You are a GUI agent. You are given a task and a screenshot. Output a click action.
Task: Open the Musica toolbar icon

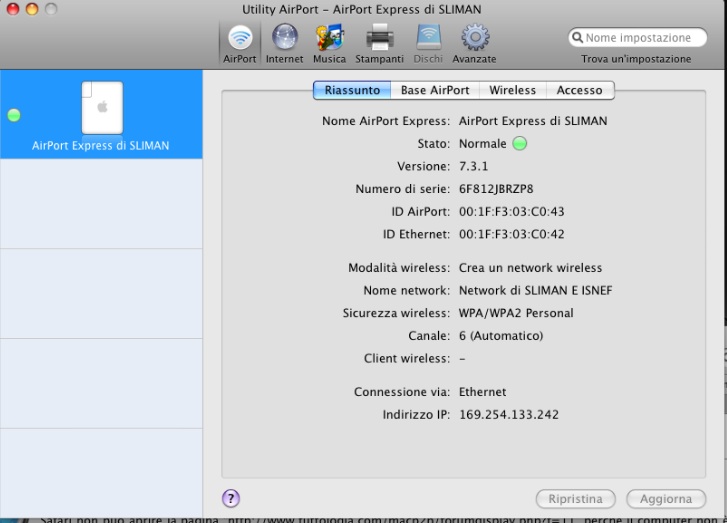329,45
